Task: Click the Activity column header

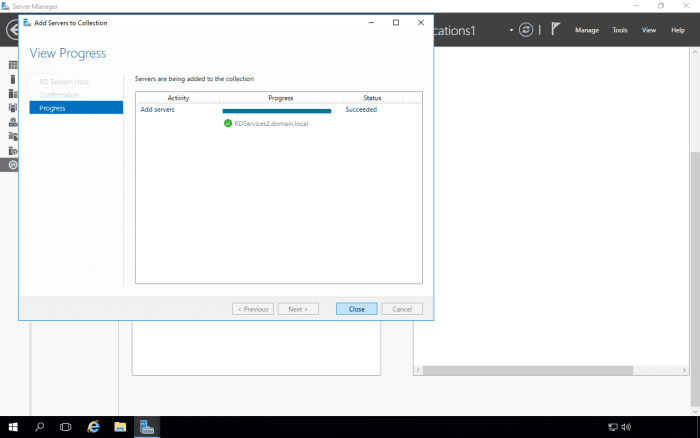Action: pyautogui.click(x=178, y=98)
